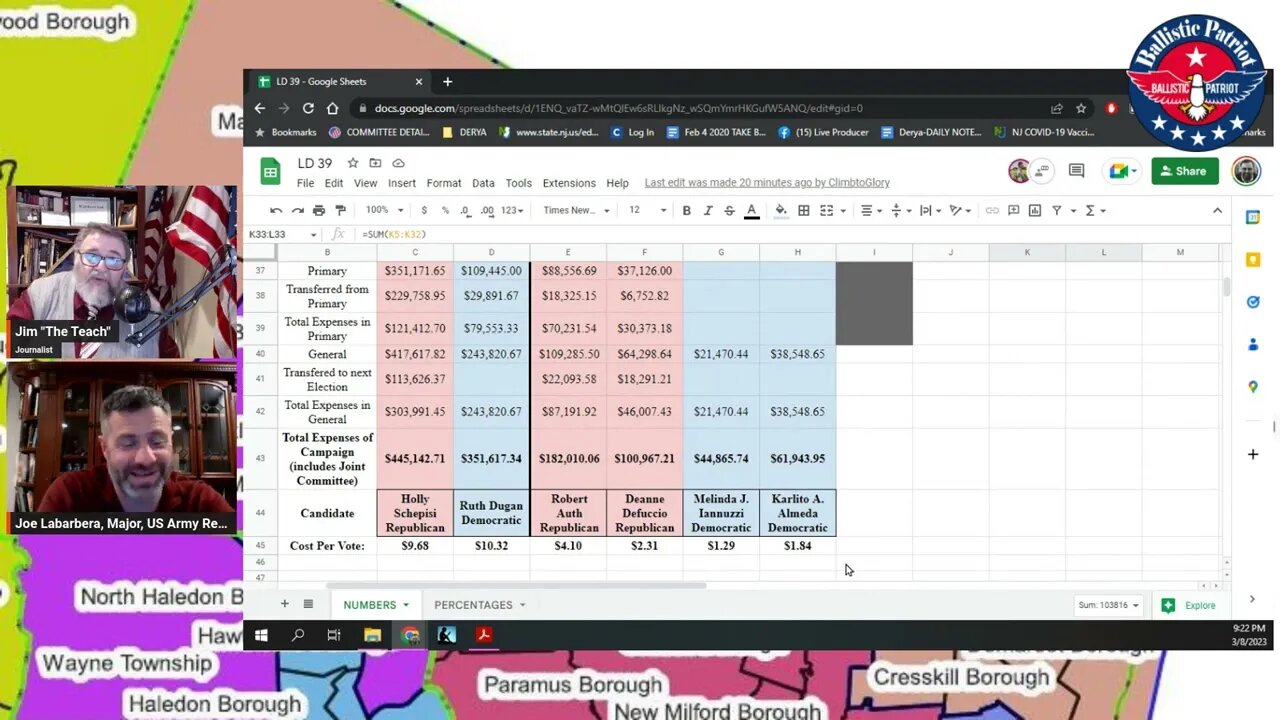Open the merge cells dropdown

tap(832, 210)
